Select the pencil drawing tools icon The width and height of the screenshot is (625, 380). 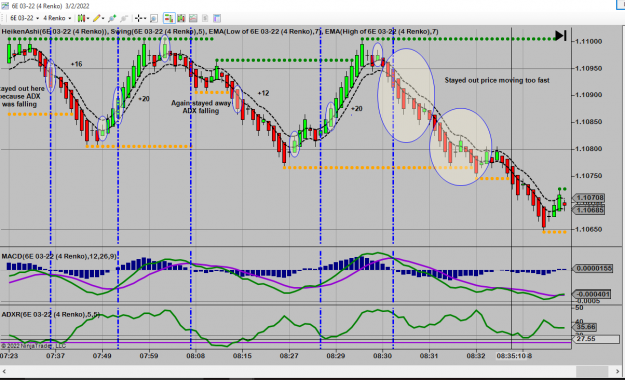click(97, 18)
